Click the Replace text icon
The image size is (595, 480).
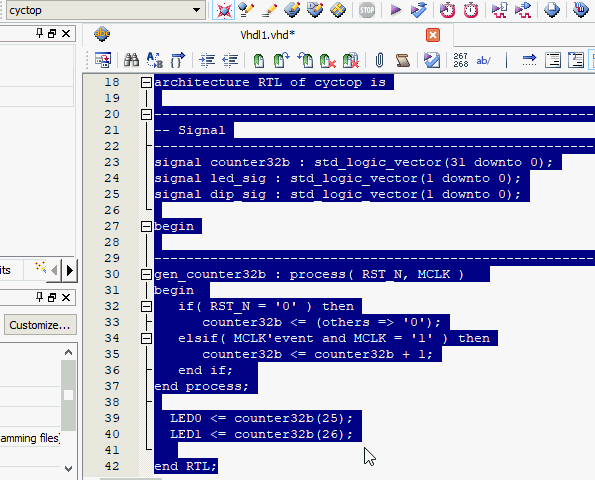tap(154, 60)
